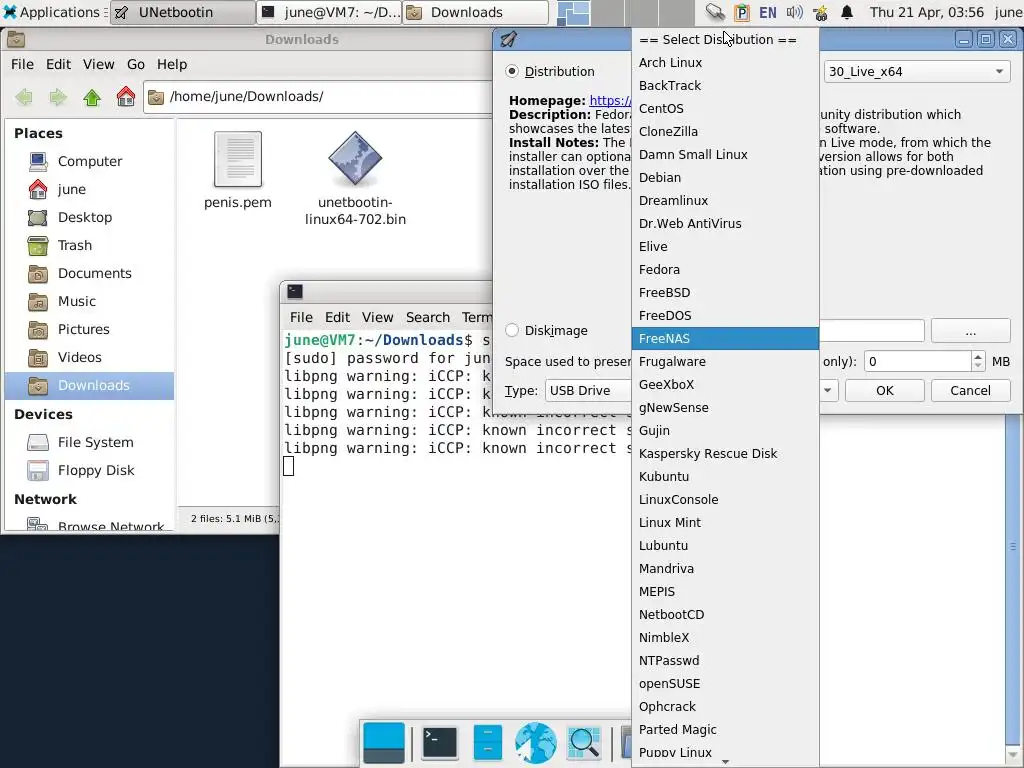Open View menu in Downloads file manager
Image resolution: width=1024 pixels, height=768 pixels.
[x=99, y=64]
